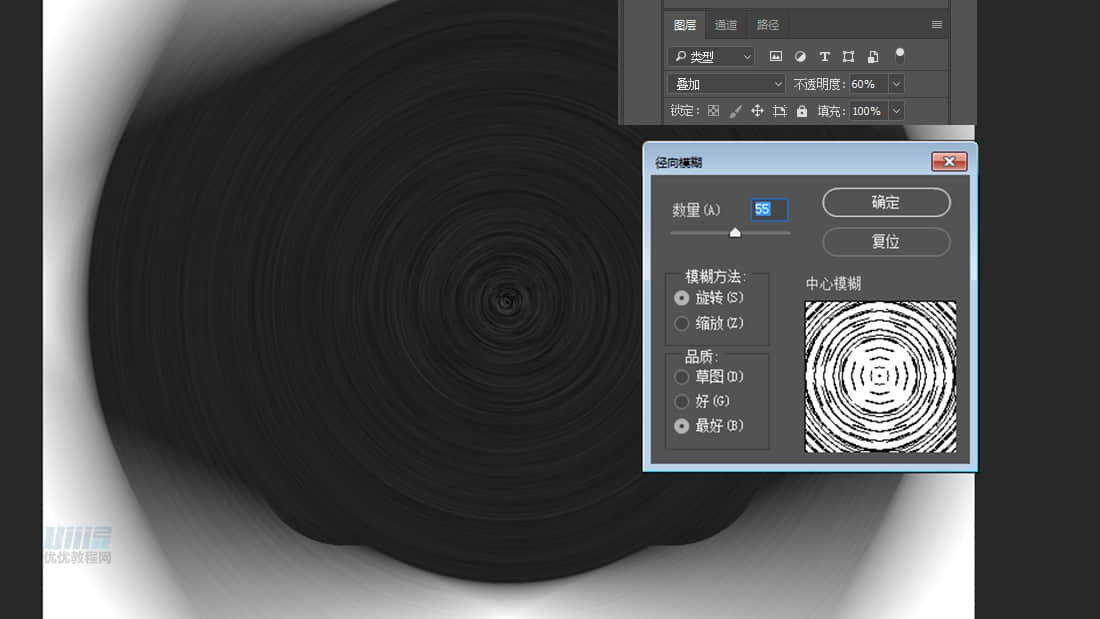Screen dimensions: 1100x619
Task: Confirm with the 确定 button
Action: pos(886,202)
